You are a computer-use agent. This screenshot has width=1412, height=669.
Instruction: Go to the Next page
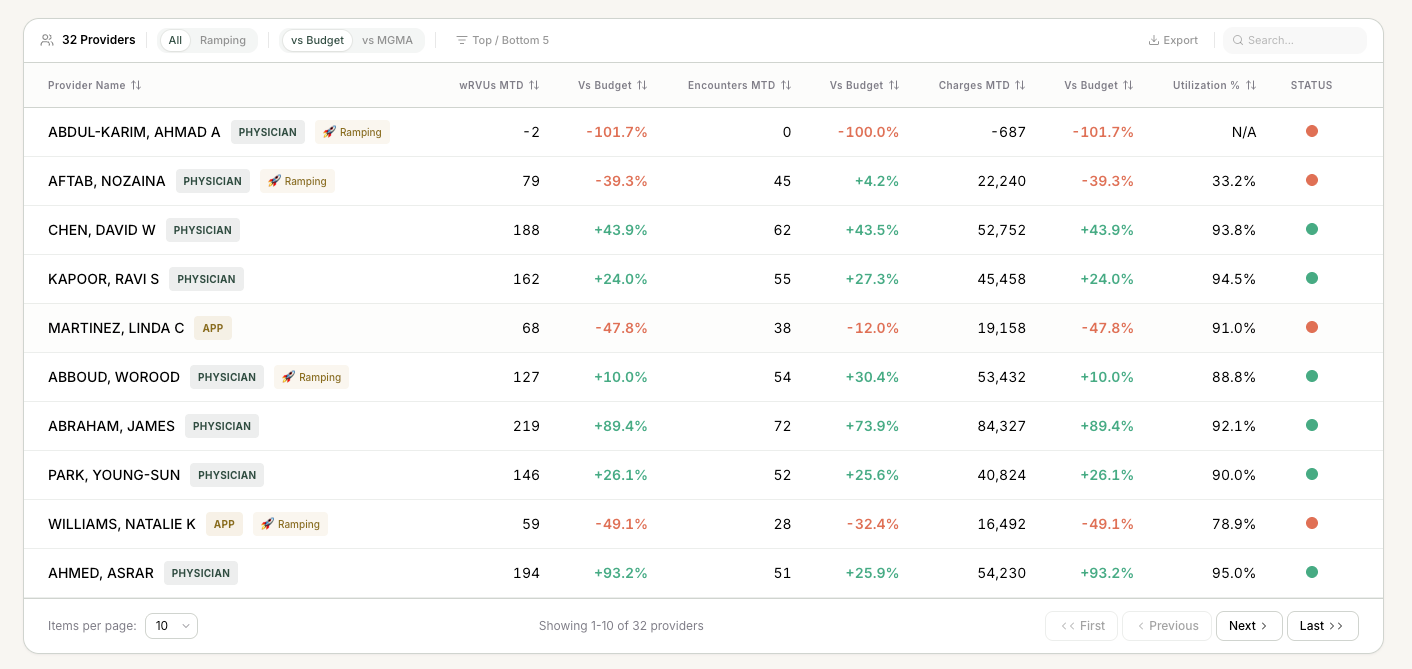pyautogui.click(x=1249, y=626)
